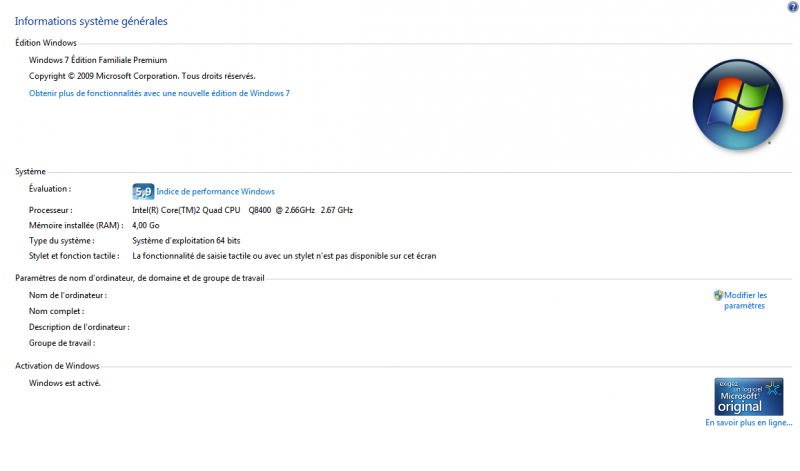Click the Informations système générales heading
Viewport: 800px width, 471px height.
point(91,21)
